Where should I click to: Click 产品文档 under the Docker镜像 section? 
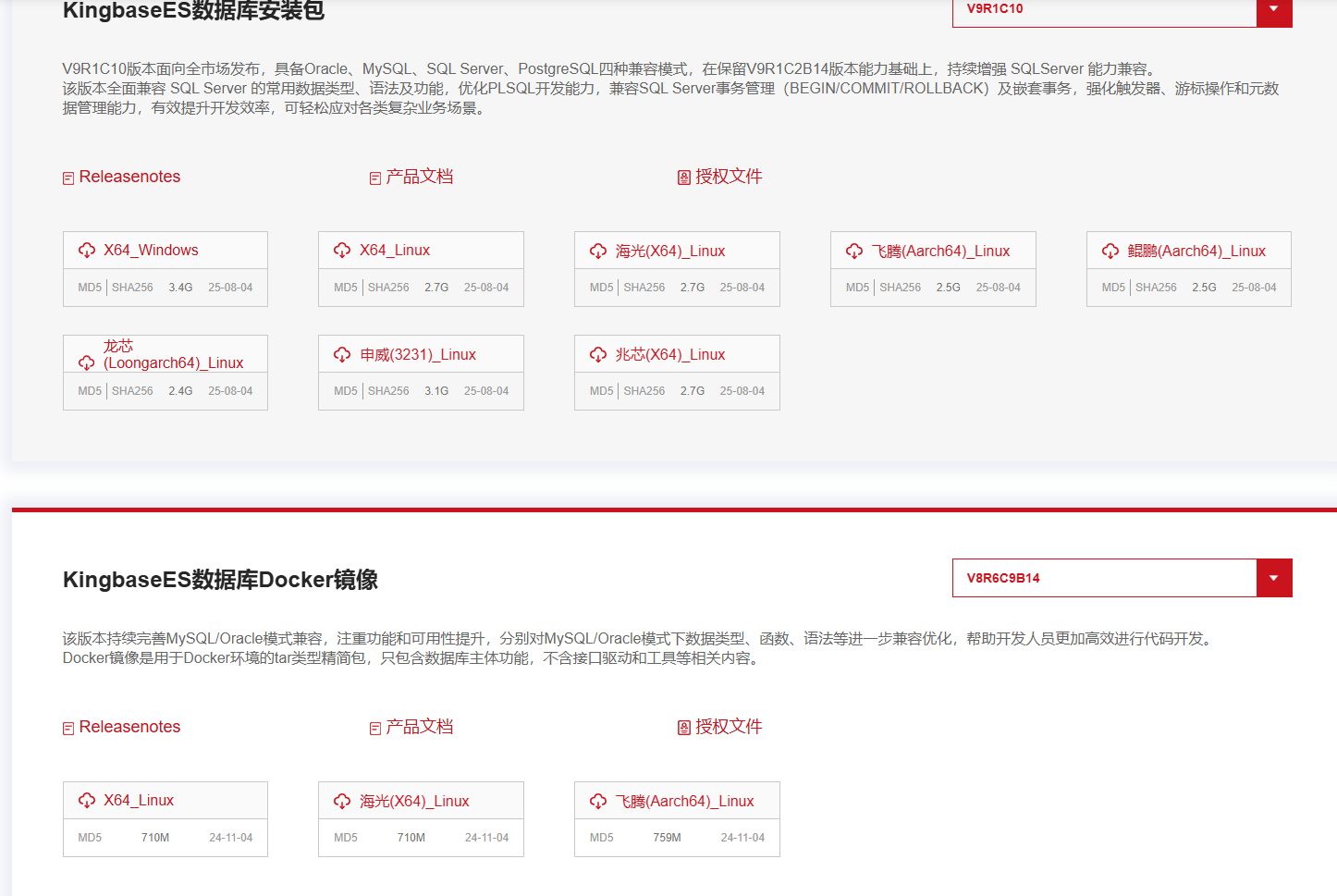pyautogui.click(x=421, y=727)
